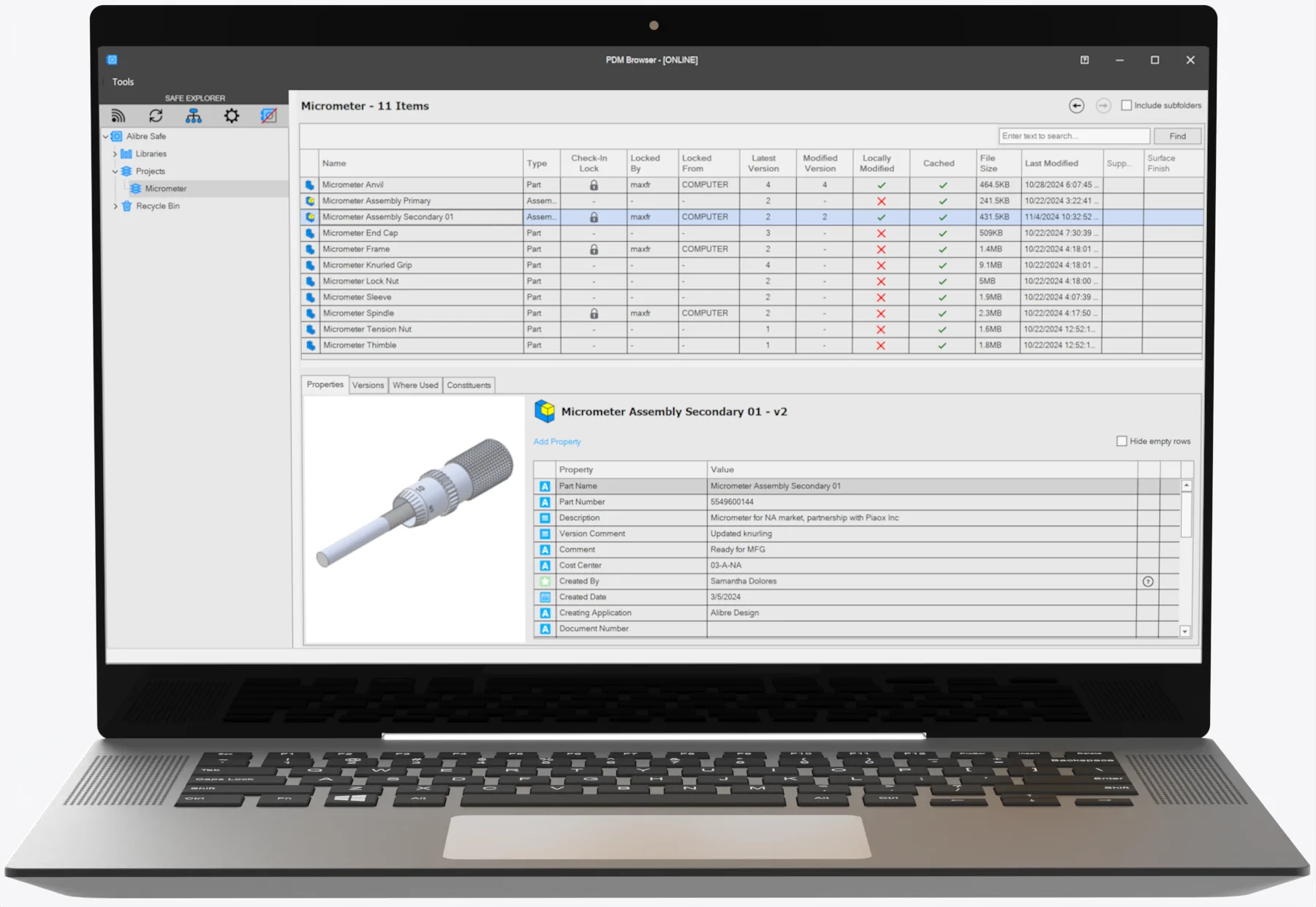Screen dimensions: 1316x907
Task: Check the Hide empty rows option
Action: click(1122, 441)
